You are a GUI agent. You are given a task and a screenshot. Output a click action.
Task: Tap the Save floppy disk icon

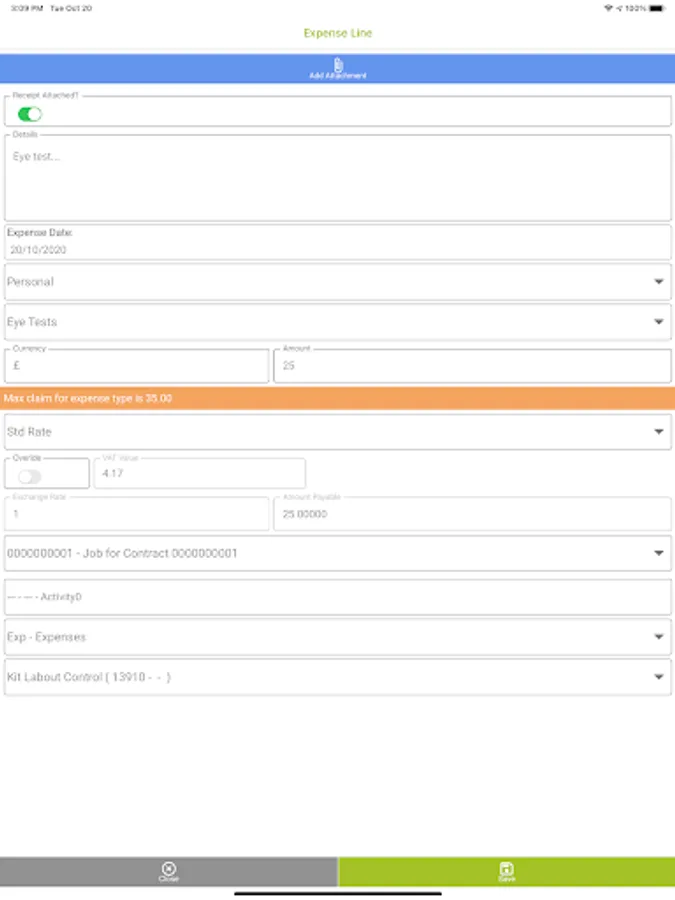pos(506,868)
